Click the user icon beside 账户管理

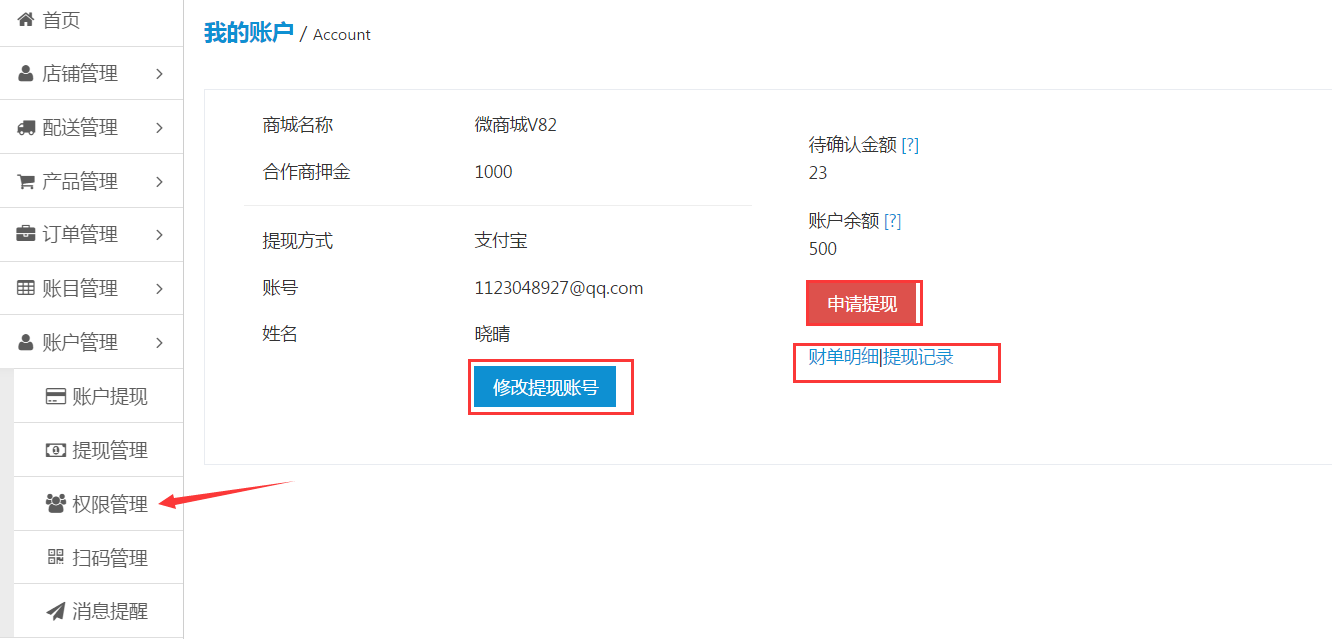click(26, 342)
